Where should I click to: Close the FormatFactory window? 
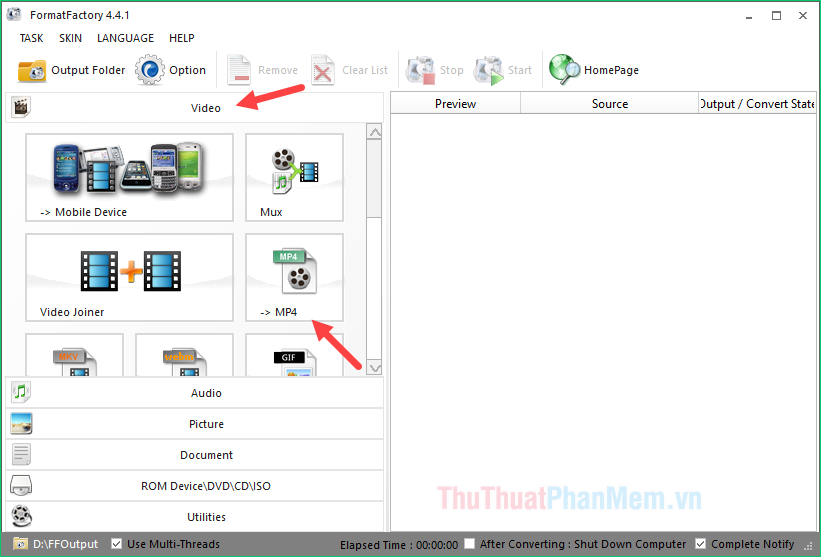pos(803,16)
